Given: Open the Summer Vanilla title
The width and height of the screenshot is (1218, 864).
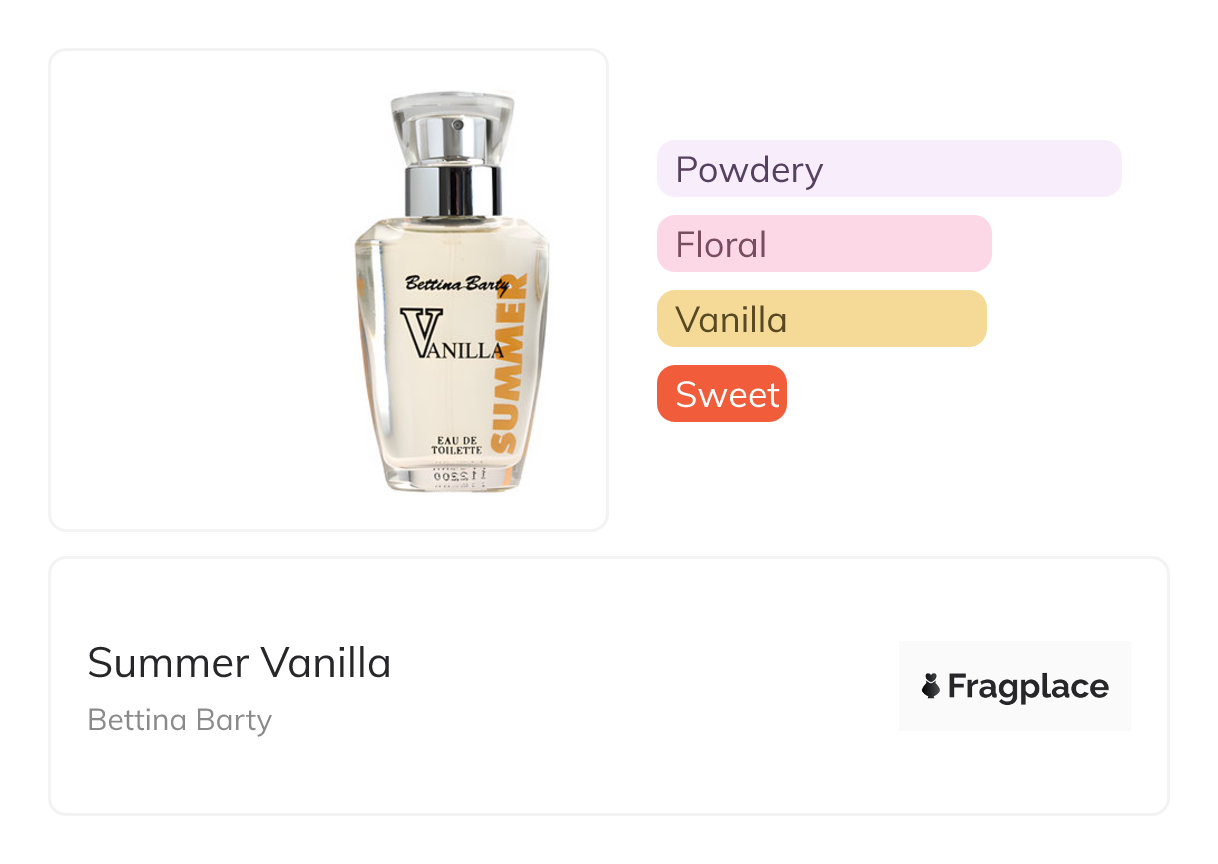Looking at the screenshot, I should click(x=239, y=663).
